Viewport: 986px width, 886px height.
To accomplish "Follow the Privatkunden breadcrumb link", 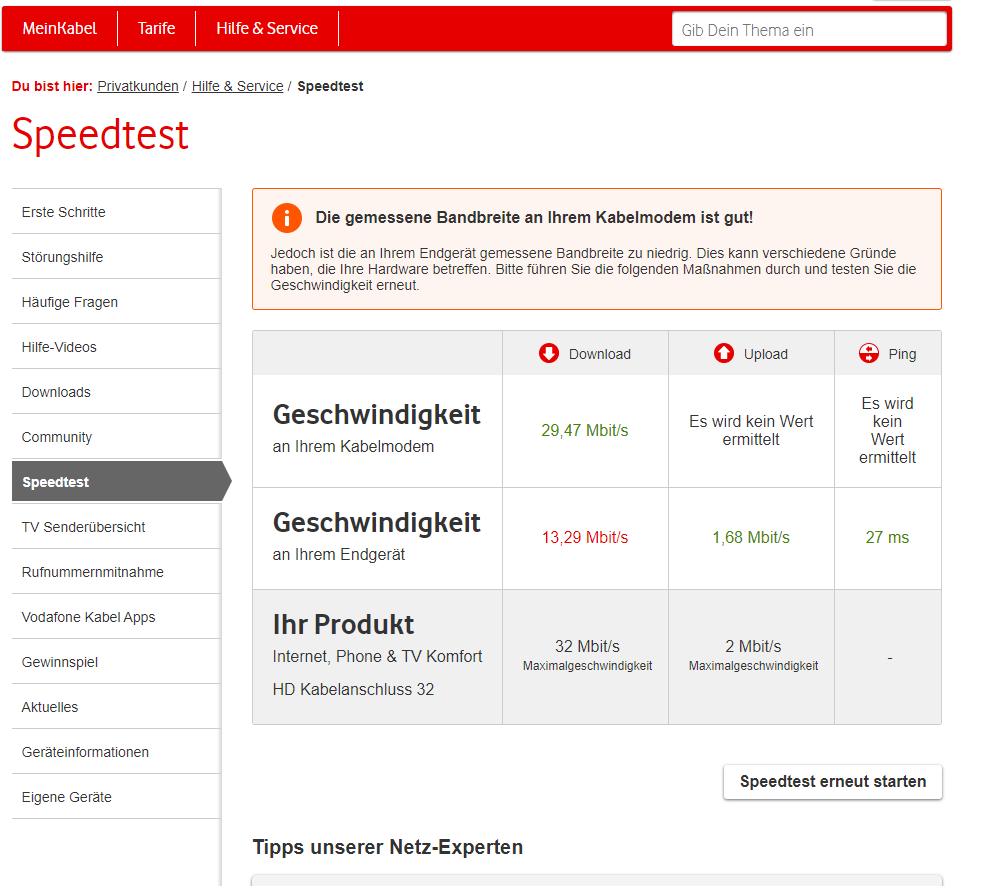I will pos(138,86).
